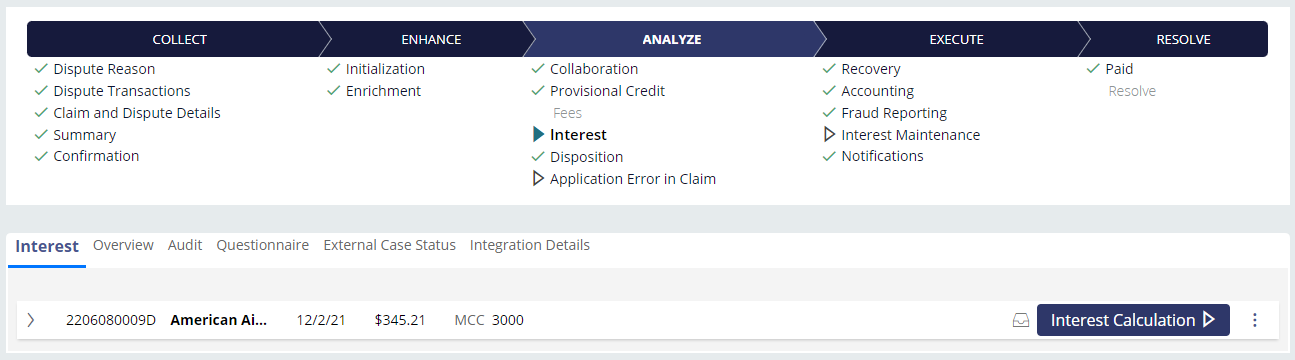Select the EXECUTE stage chevron header
The height and width of the screenshot is (360, 1295).
click(956, 40)
